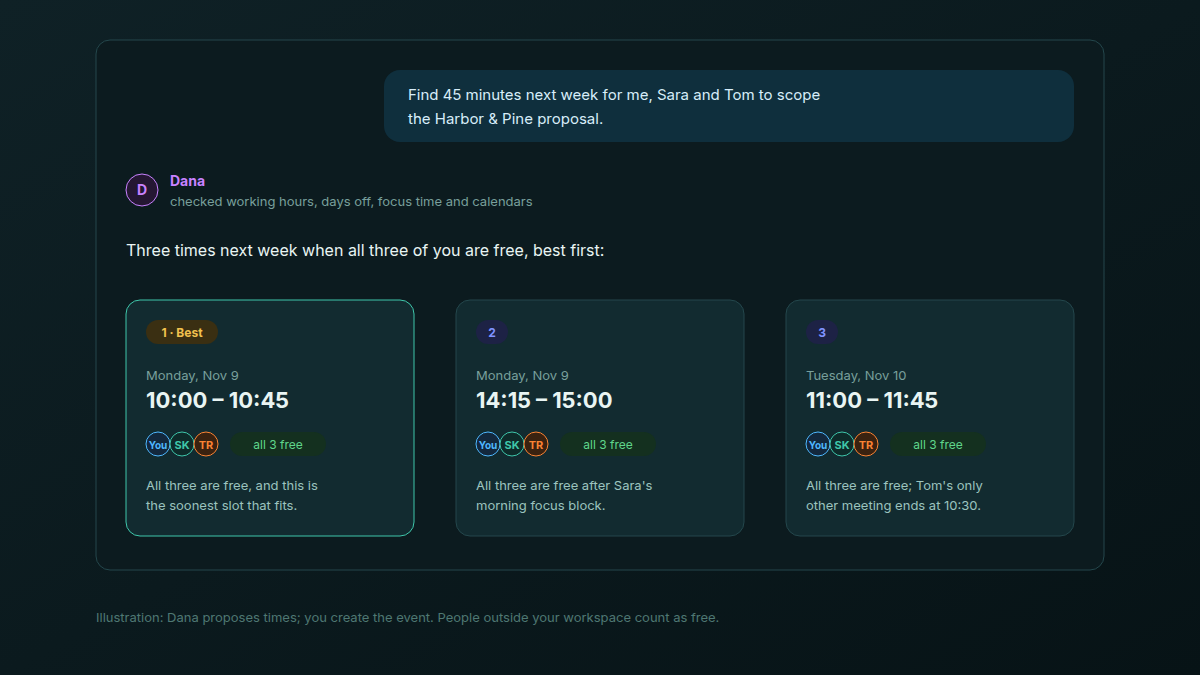1200x675 pixels.
Task: Click 'all 3 free' pill in second card
Action: 608,444
